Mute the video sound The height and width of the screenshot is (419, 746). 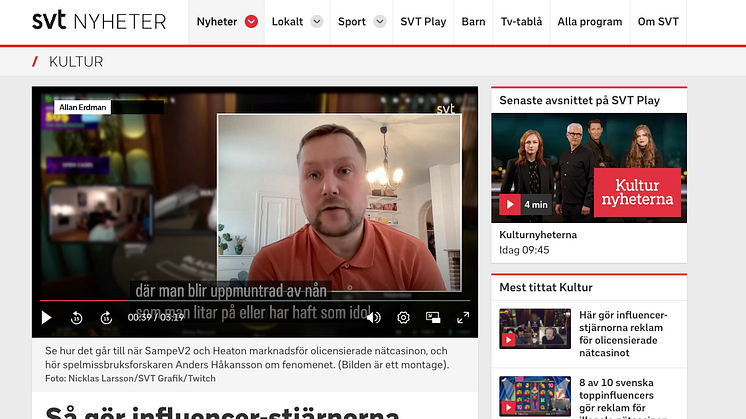pos(373,318)
